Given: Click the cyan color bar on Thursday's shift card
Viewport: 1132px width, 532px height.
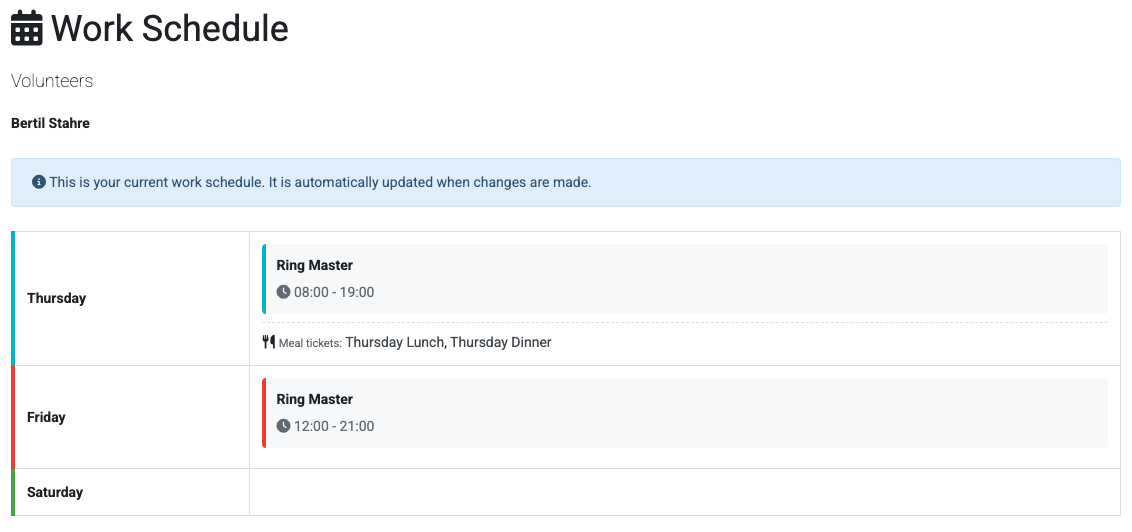Looking at the screenshot, I should (x=264, y=279).
